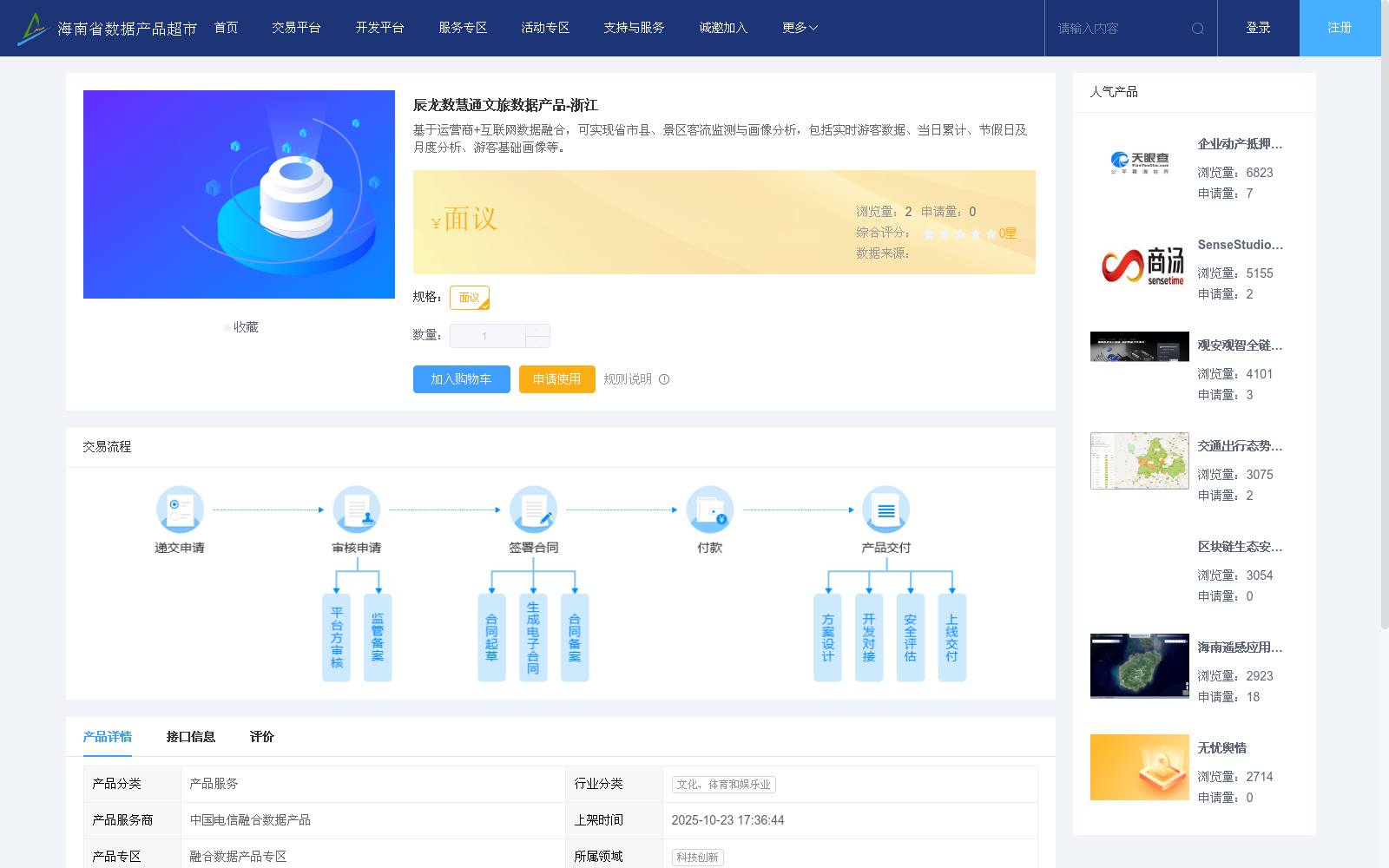Click the 付款 step icon
The height and width of the screenshot is (868, 1389).
[710, 510]
